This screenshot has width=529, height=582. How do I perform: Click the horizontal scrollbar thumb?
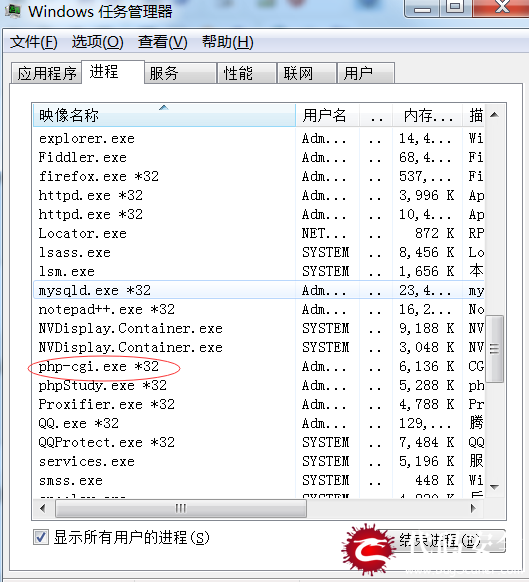click(x=181, y=508)
